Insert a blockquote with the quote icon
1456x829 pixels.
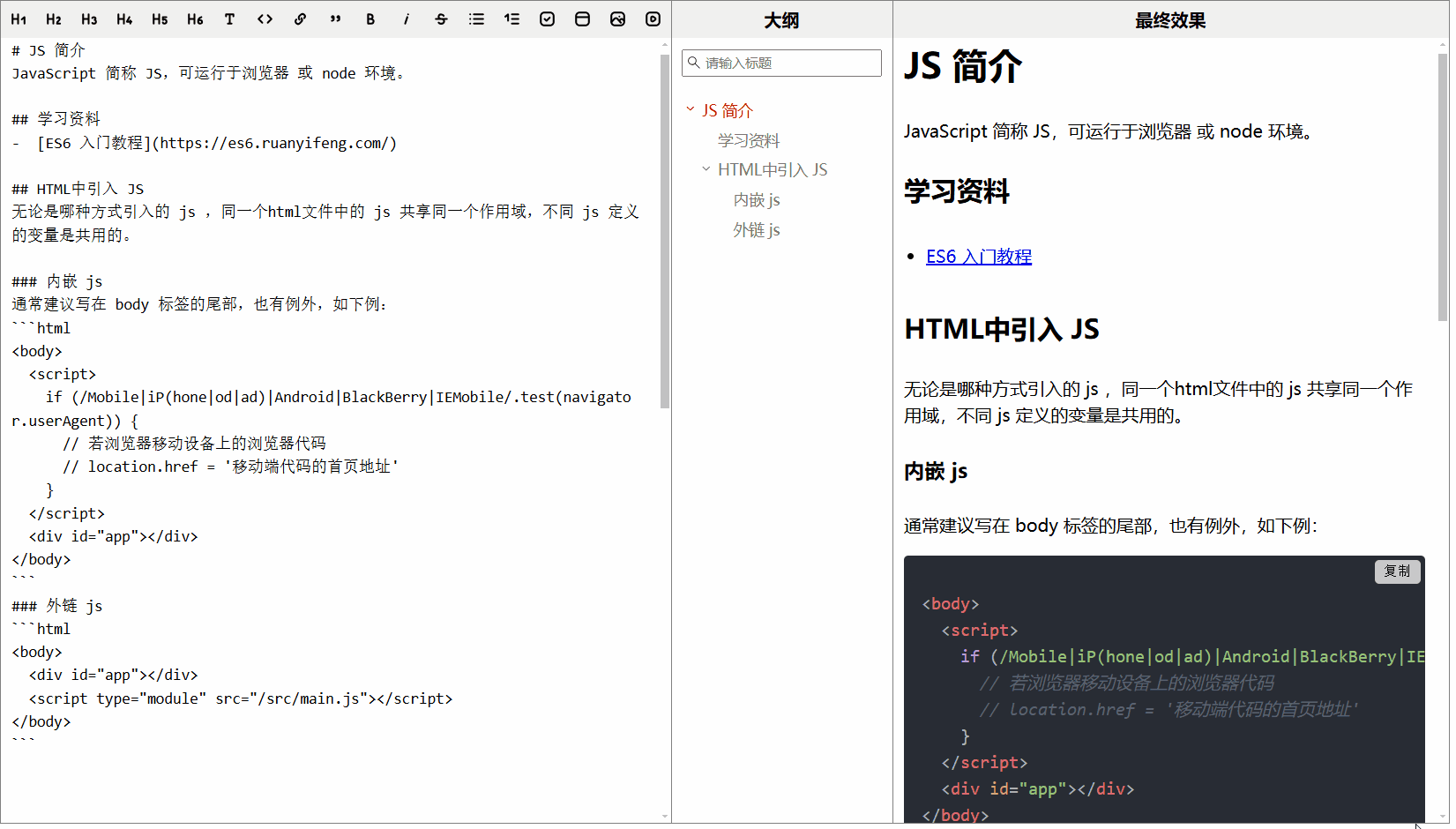coord(335,19)
